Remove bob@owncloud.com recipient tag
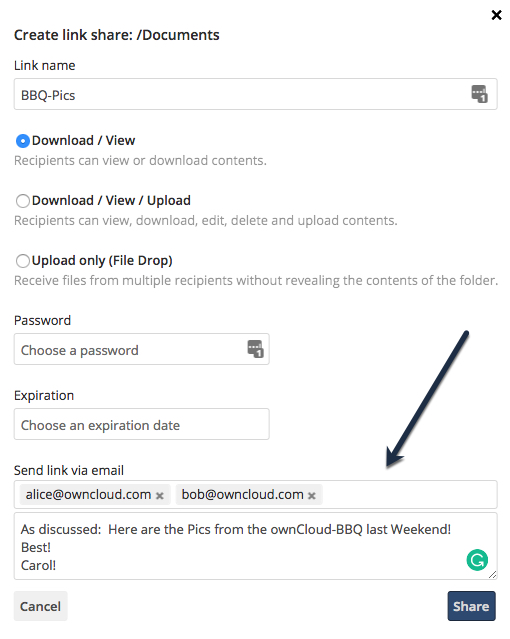Image resolution: width=510 pixels, height=639 pixels. 311,496
